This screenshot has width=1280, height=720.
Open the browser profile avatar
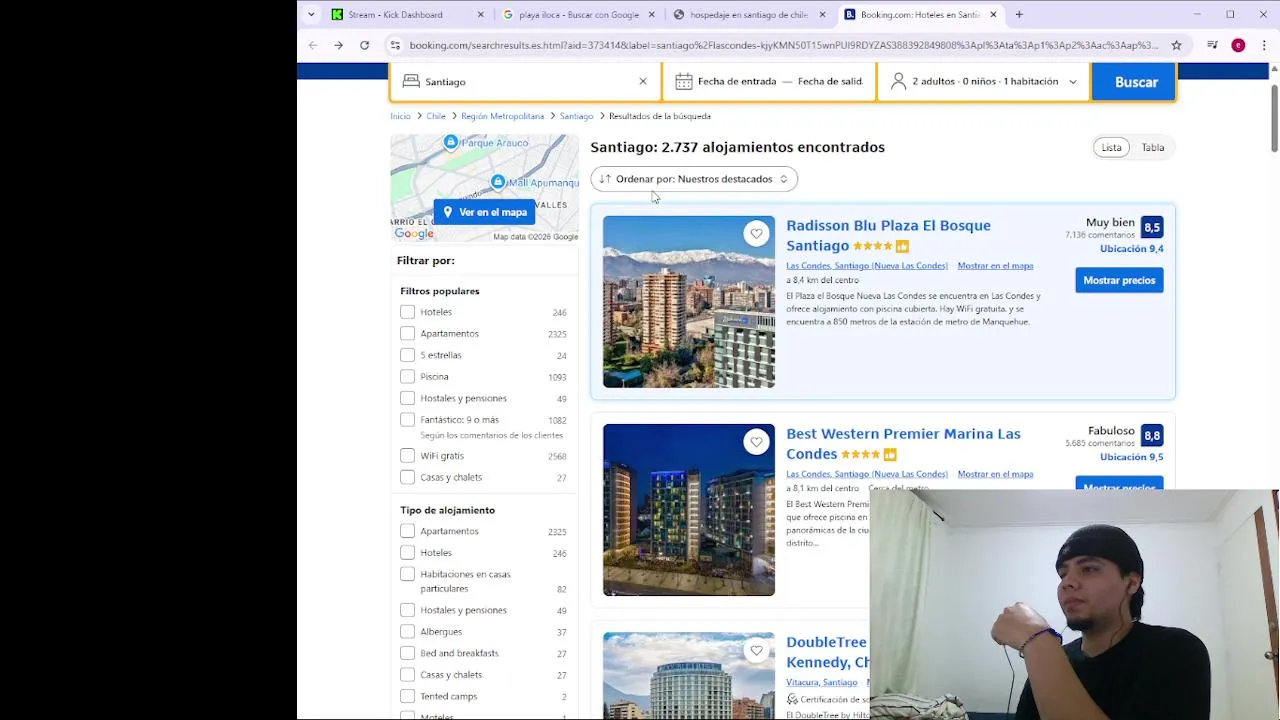(1238, 45)
